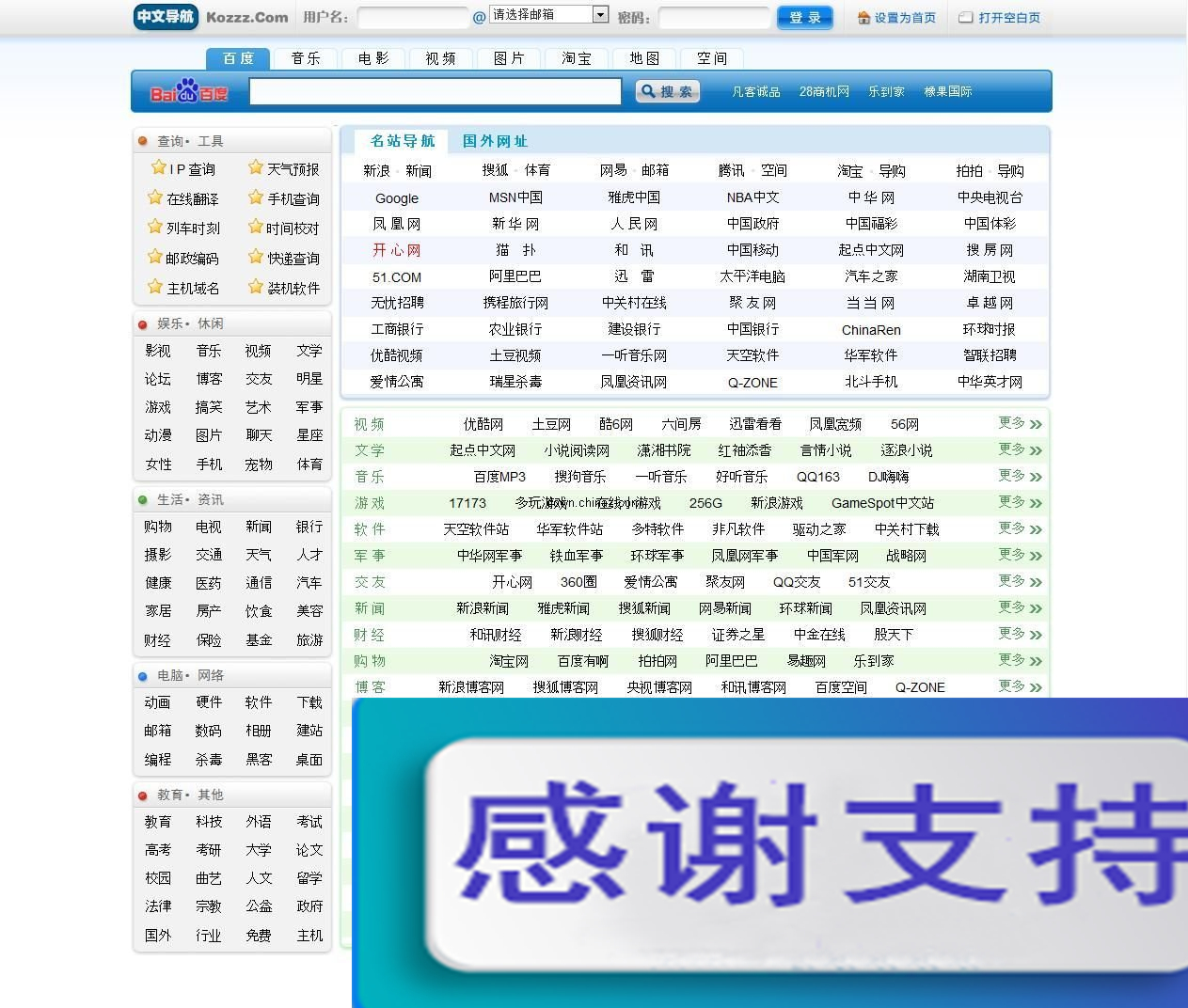Viewport: 1188px width, 1008px height.
Task: Open the 瑞星杀毒 link
Action: click(x=515, y=382)
